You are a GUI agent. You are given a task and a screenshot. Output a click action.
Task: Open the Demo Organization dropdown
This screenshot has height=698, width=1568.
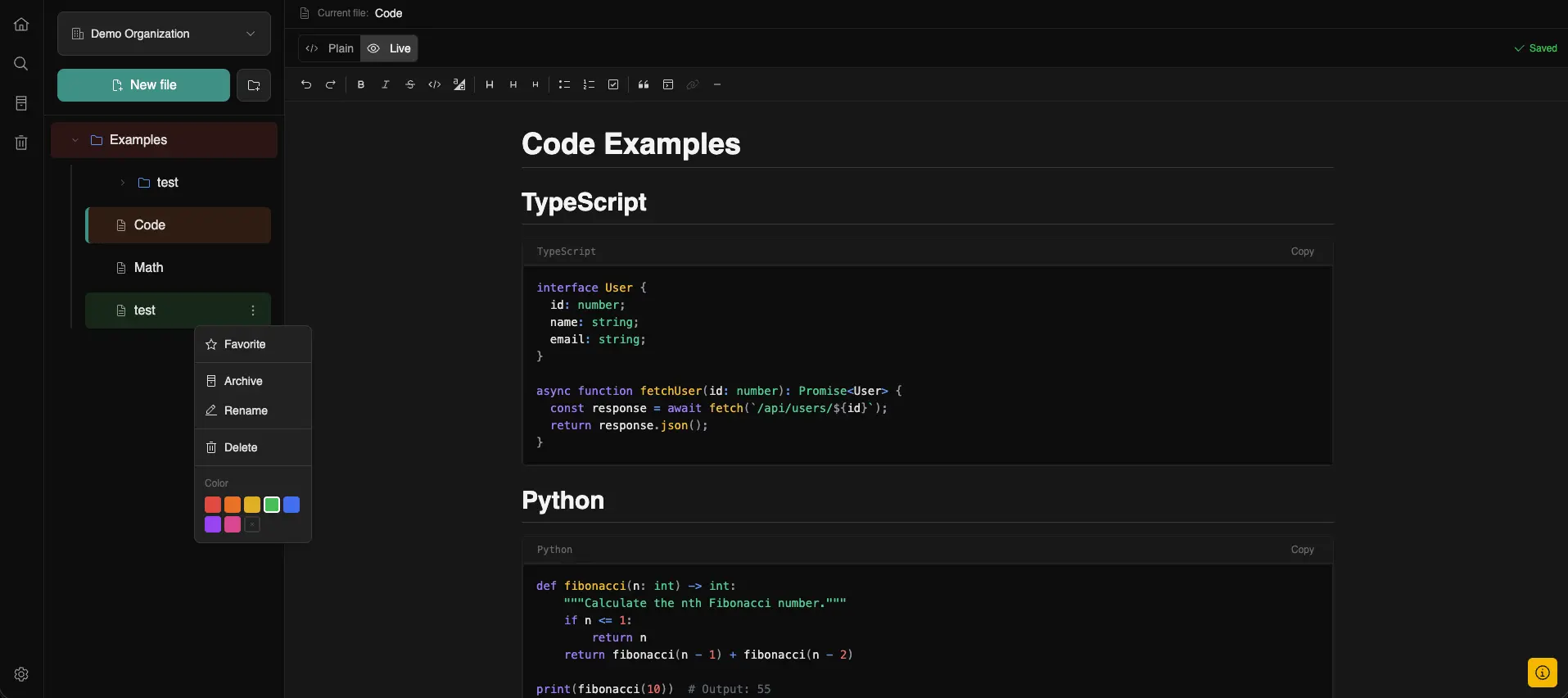click(164, 34)
